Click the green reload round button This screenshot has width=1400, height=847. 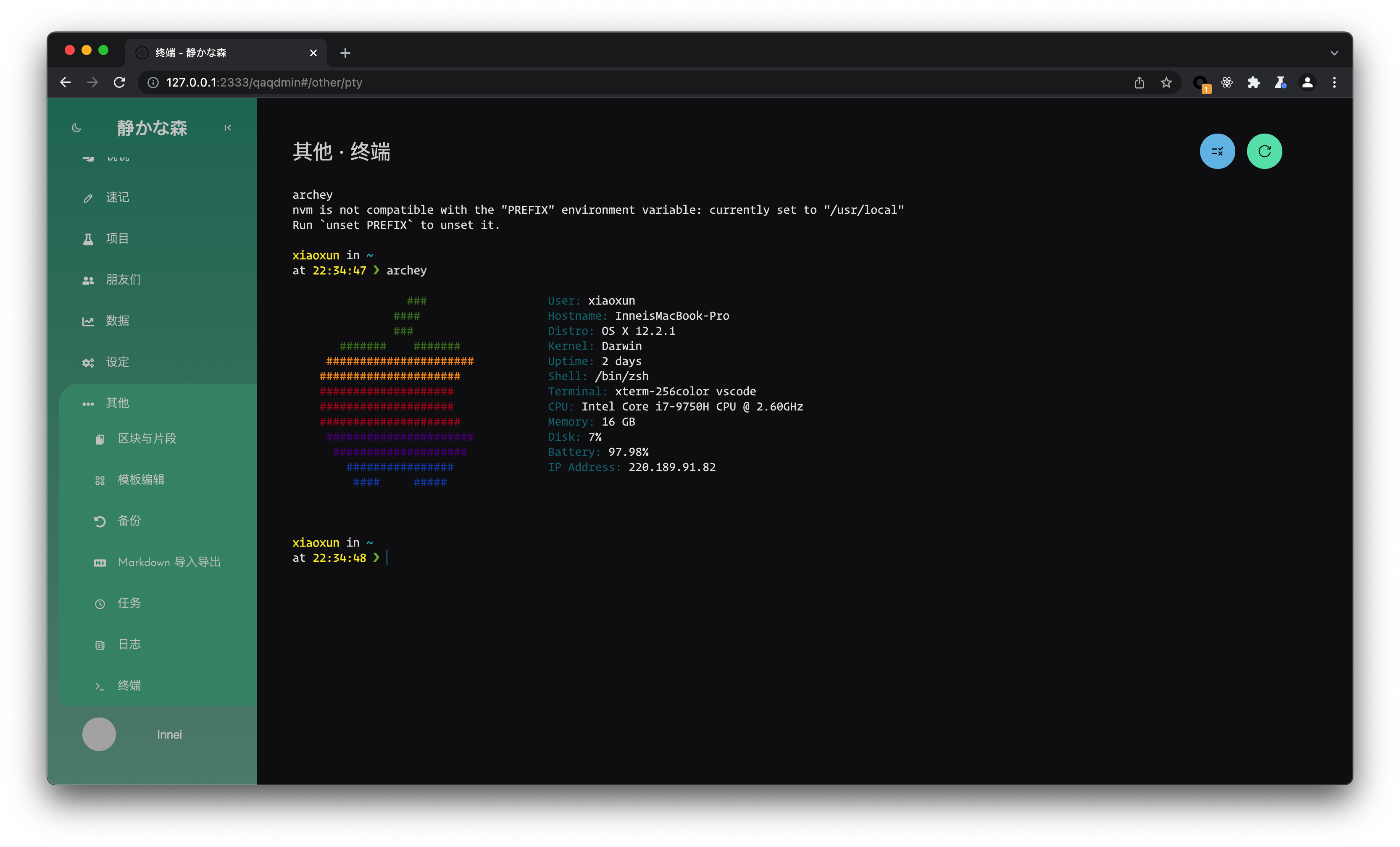pos(1263,151)
